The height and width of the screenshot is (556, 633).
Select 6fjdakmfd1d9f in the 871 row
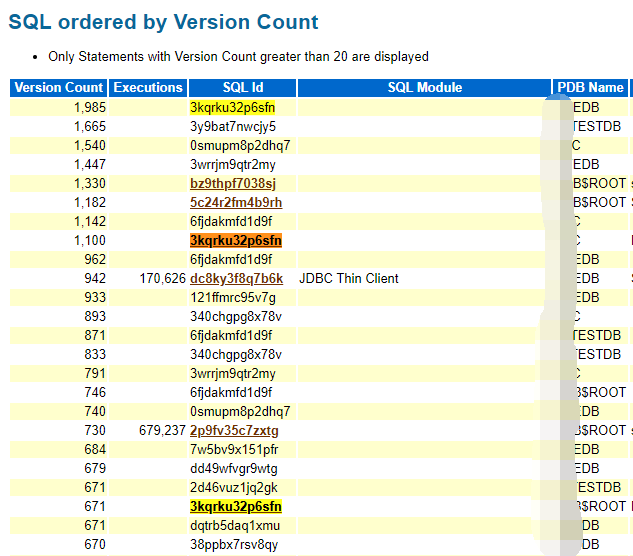click(231, 336)
